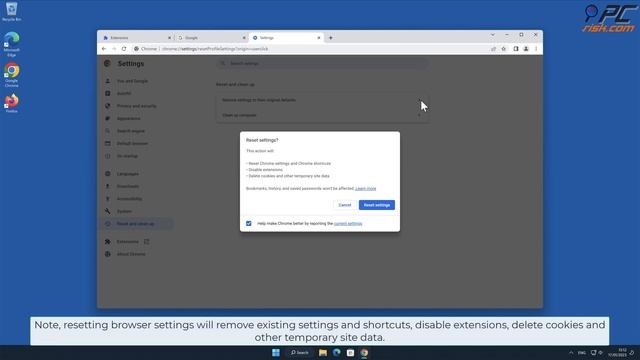Open Chrome three-dot menu

[536, 49]
